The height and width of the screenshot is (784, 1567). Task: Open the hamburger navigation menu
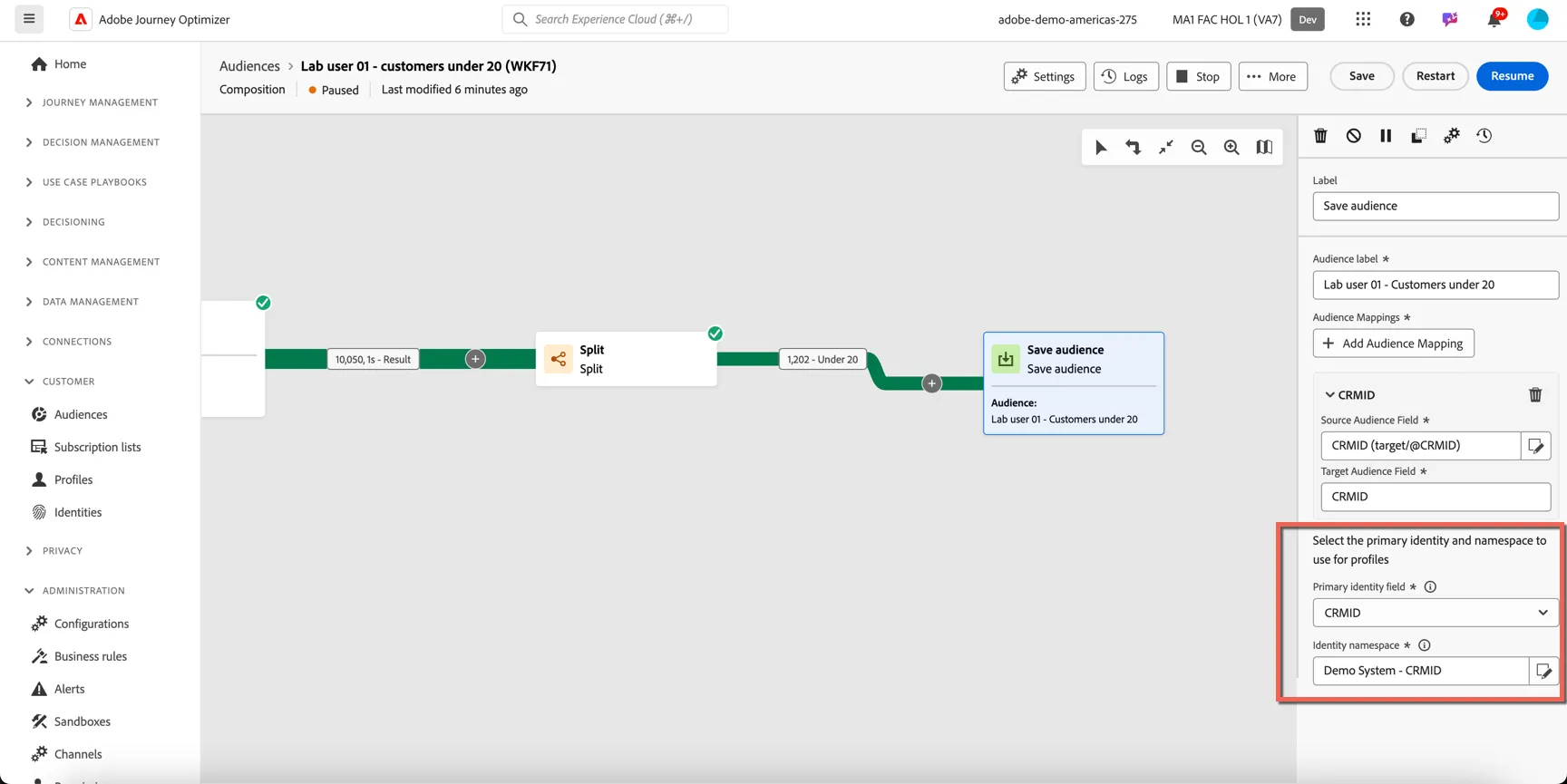29,19
